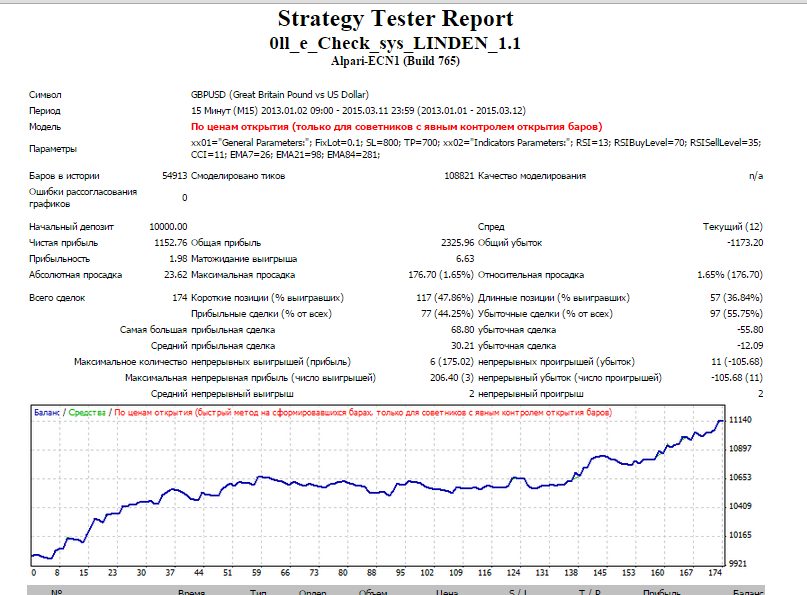Click the absolute drawdown value '23.62'
Viewport: 807px width, 595px height.
click(176, 274)
